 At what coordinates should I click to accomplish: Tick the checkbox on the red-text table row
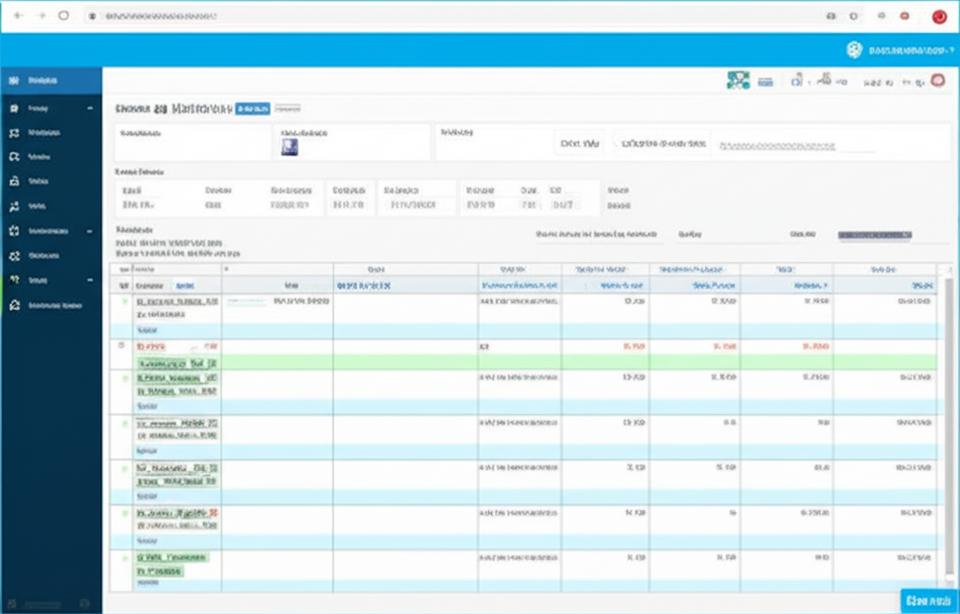[x=122, y=345]
